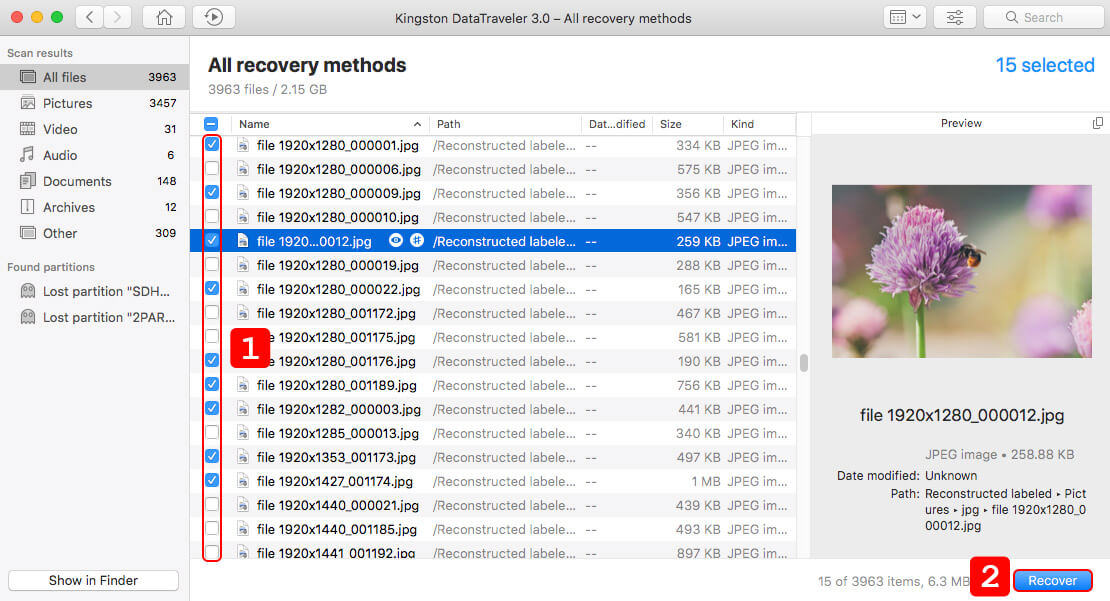Click ghost icon of Lost partition "2PAR..."
The width and height of the screenshot is (1110, 601).
coord(28,317)
